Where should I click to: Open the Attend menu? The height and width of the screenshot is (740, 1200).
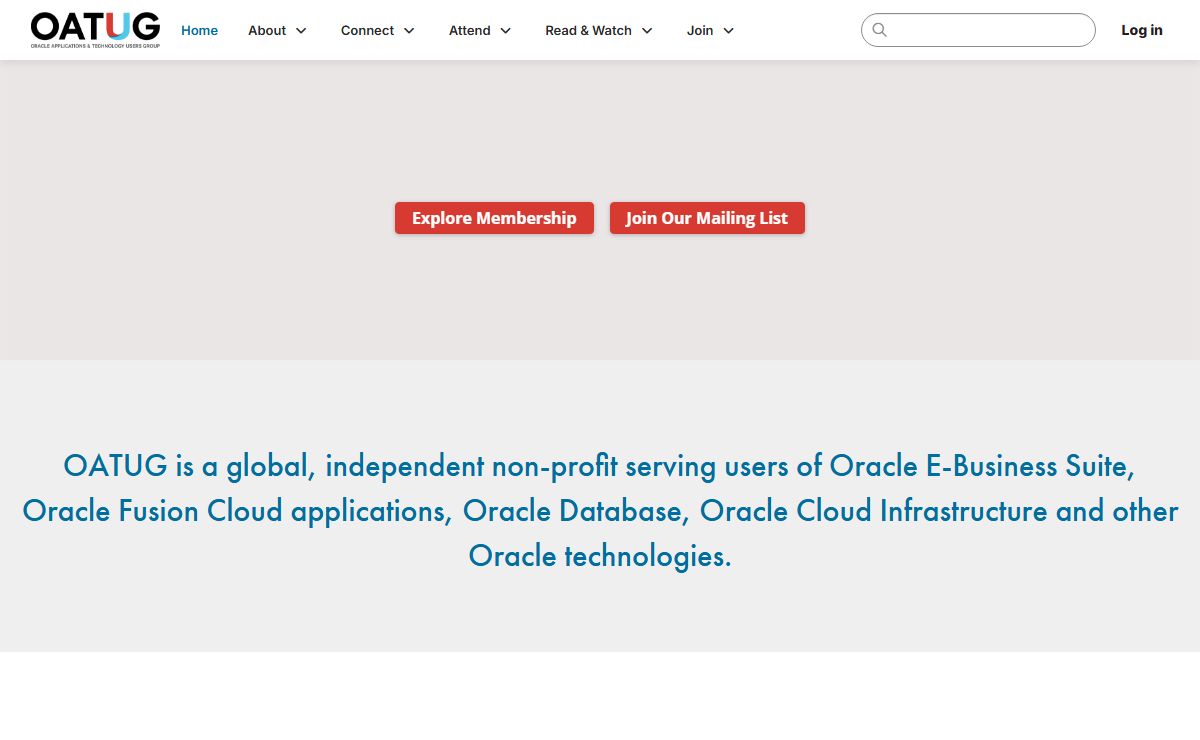pos(469,30)
